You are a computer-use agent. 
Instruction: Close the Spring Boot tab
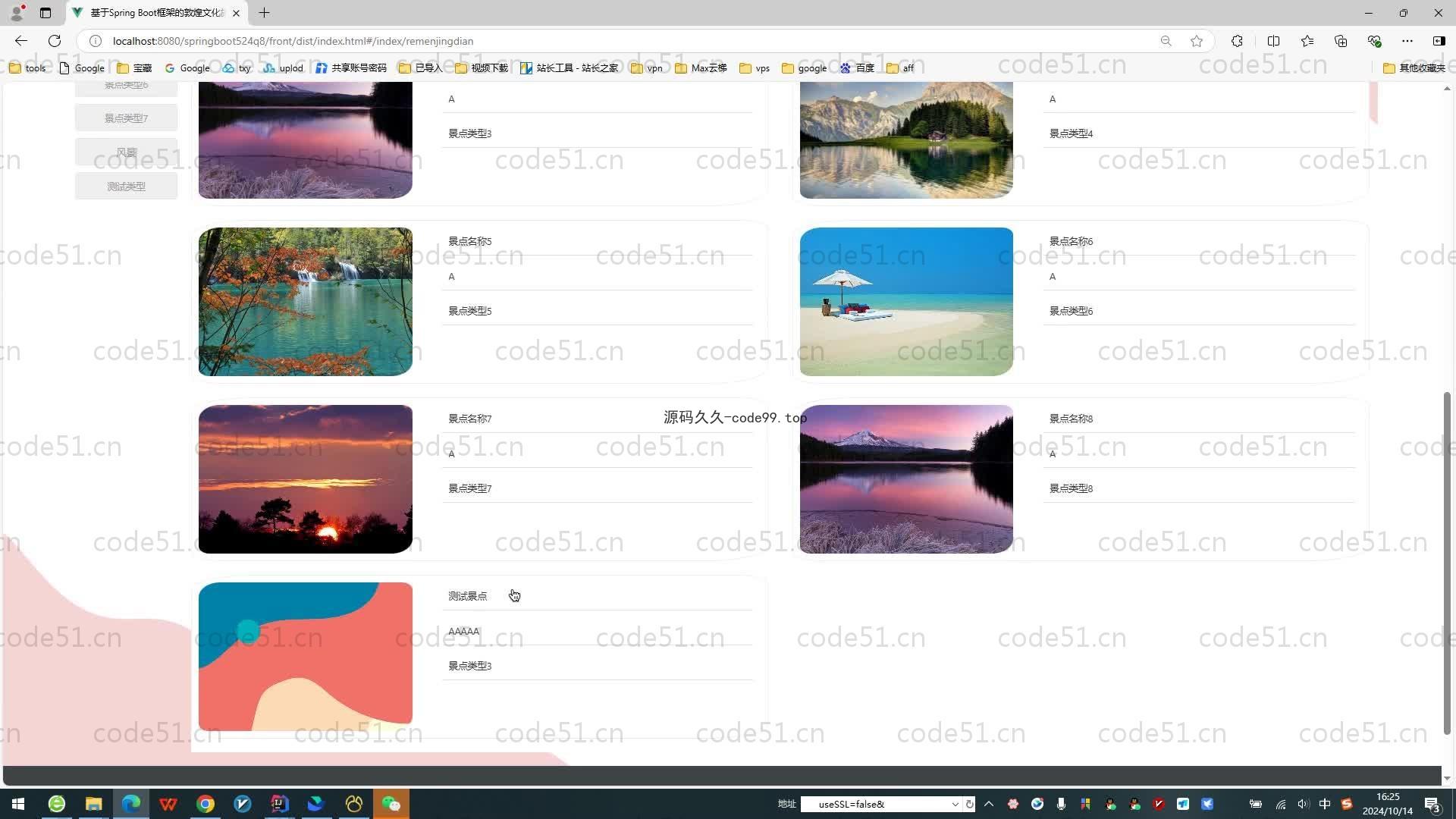tap(237, 13)
